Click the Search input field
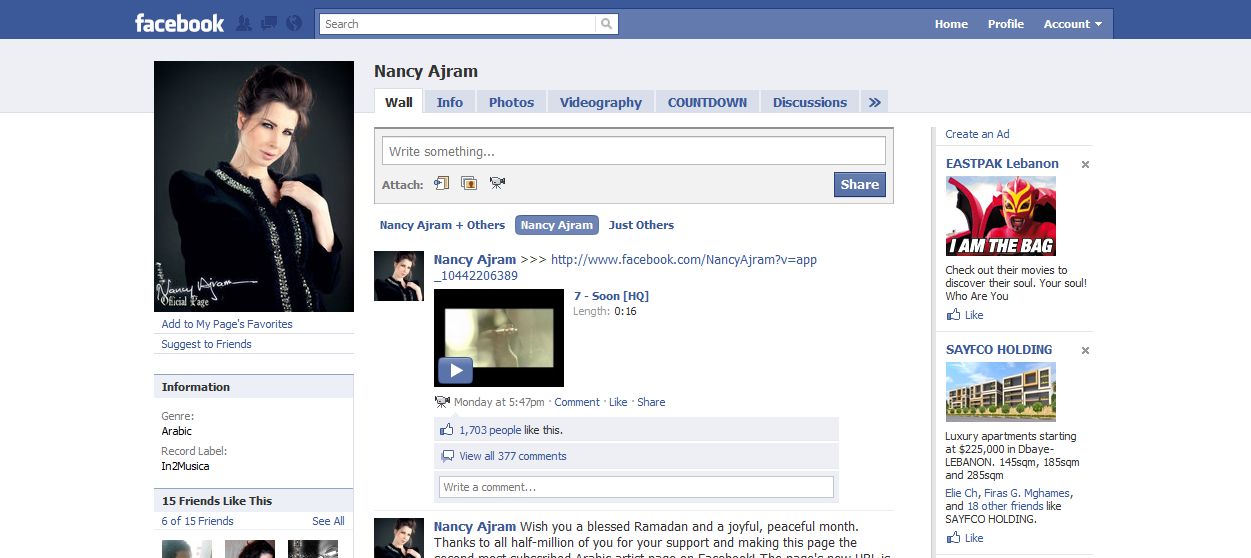1251x558 pixels. 458,24
